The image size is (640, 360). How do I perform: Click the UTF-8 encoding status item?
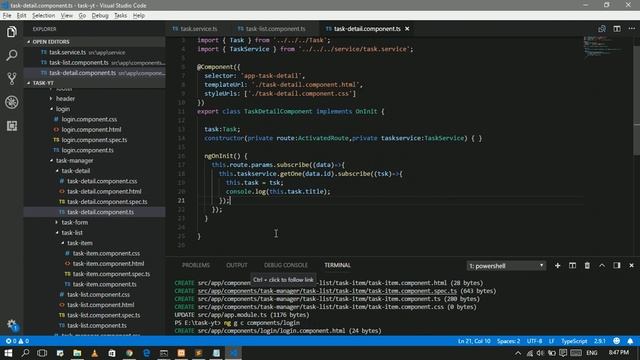point(534,341)
